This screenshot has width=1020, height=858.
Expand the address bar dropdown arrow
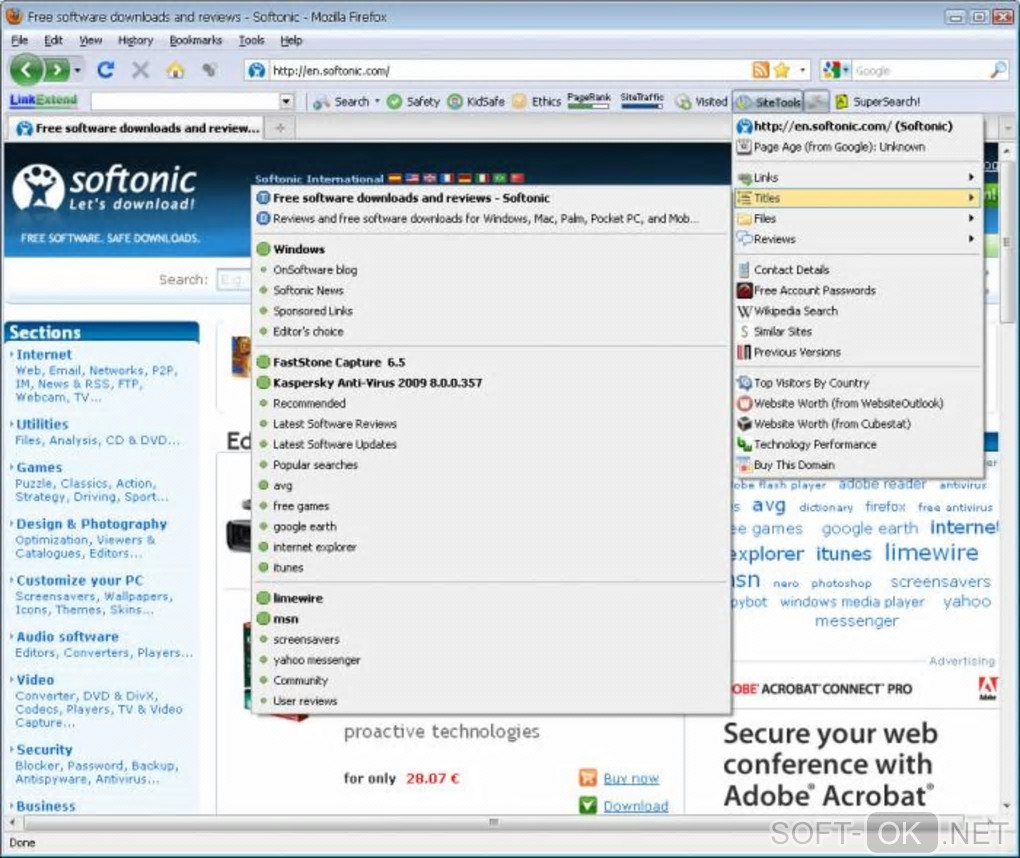[x=802, y=70]
